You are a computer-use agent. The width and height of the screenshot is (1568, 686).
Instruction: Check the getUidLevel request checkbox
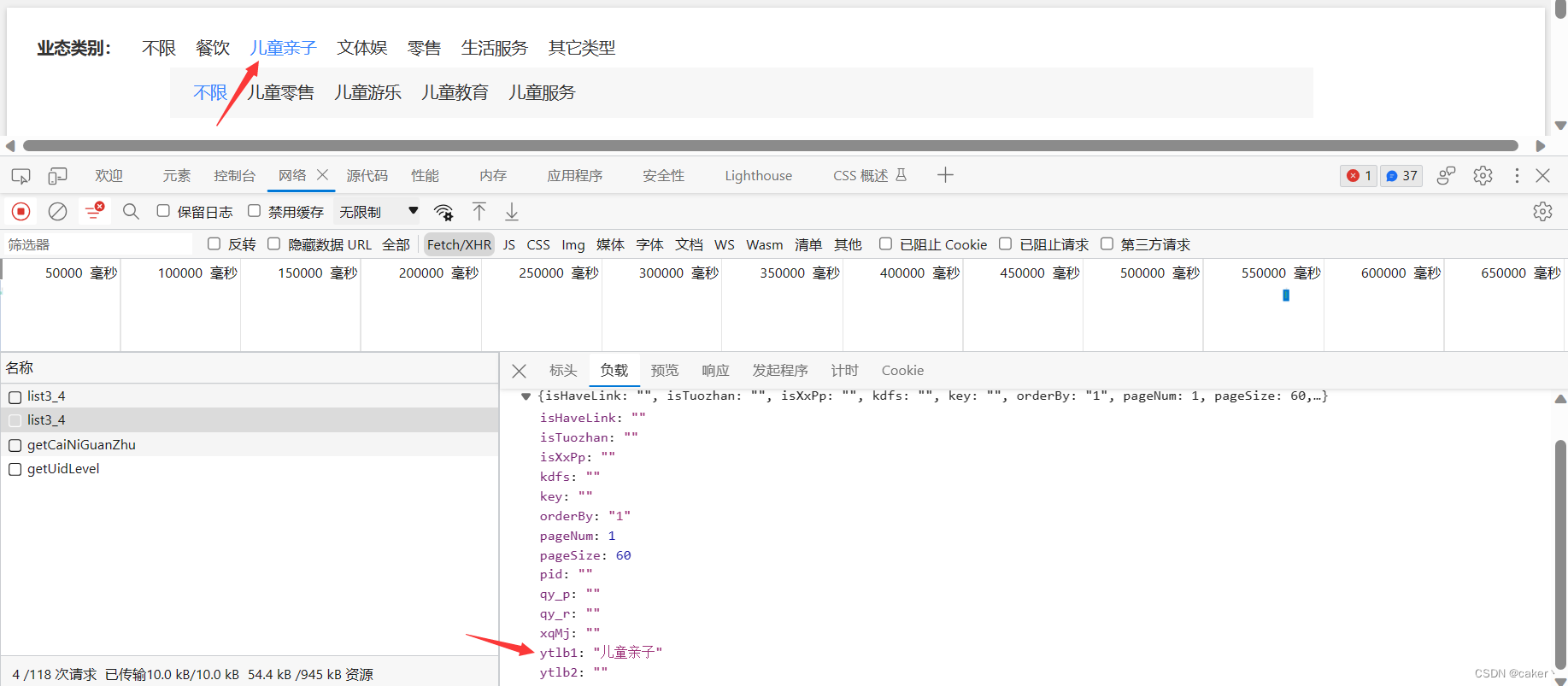pos(15,469)
